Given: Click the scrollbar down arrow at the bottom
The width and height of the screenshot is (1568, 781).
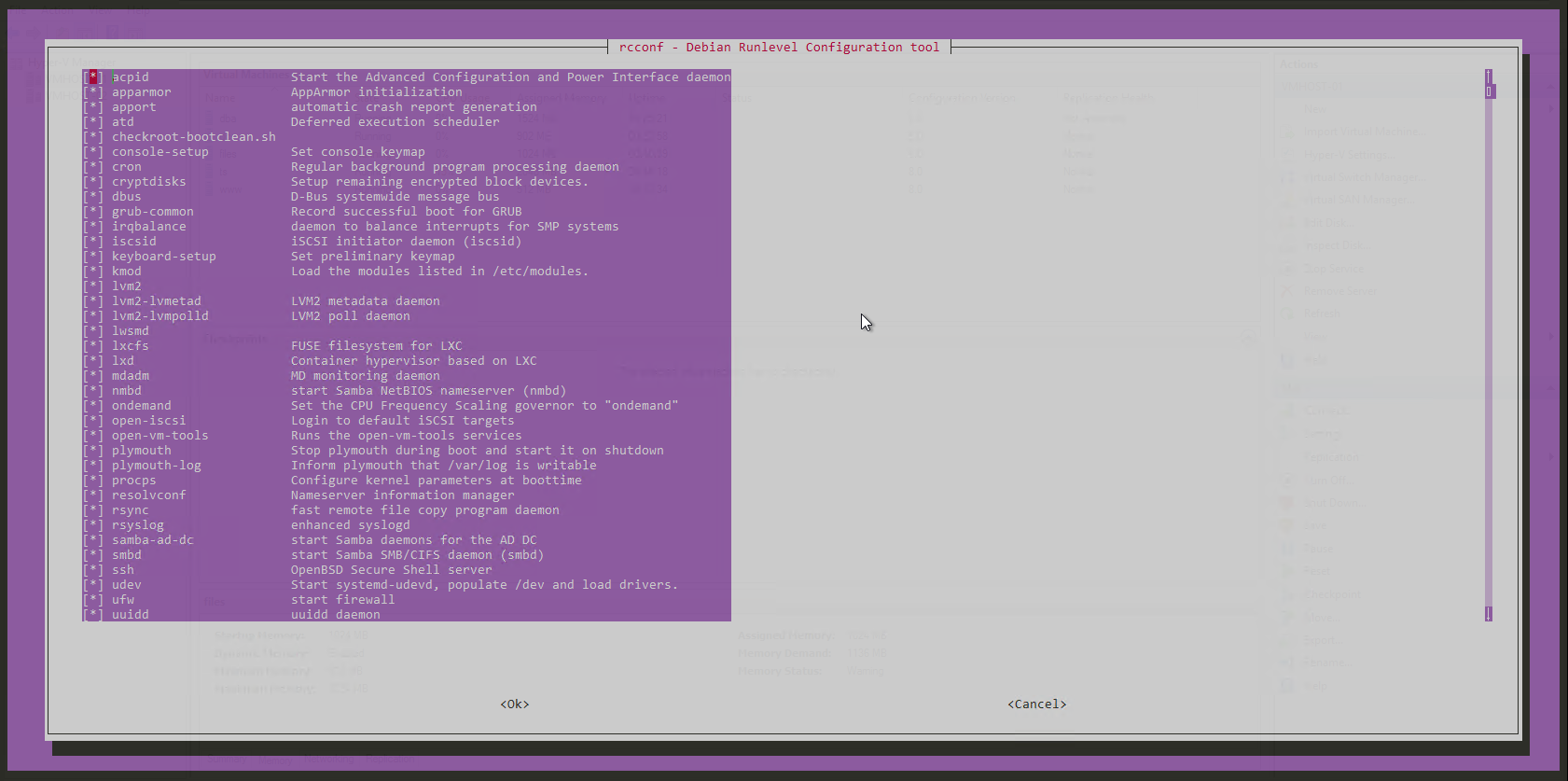Looking at the screenshot, I should click(1488, 614).
